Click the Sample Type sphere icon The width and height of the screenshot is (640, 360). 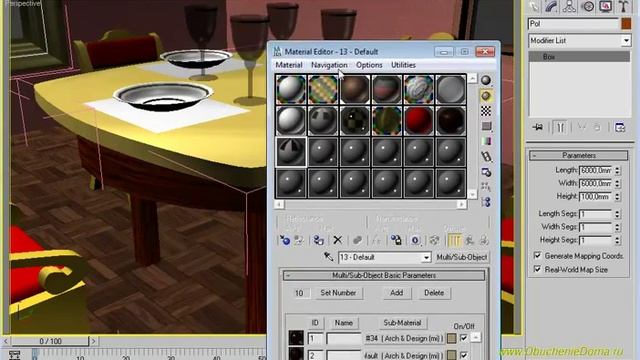pyautogui.click(x=486, y=80)
